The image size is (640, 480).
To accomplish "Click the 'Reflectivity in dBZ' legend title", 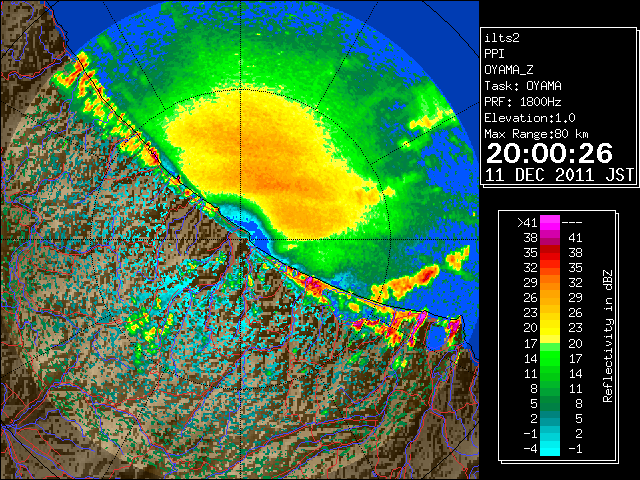I will tap(608, 336).
